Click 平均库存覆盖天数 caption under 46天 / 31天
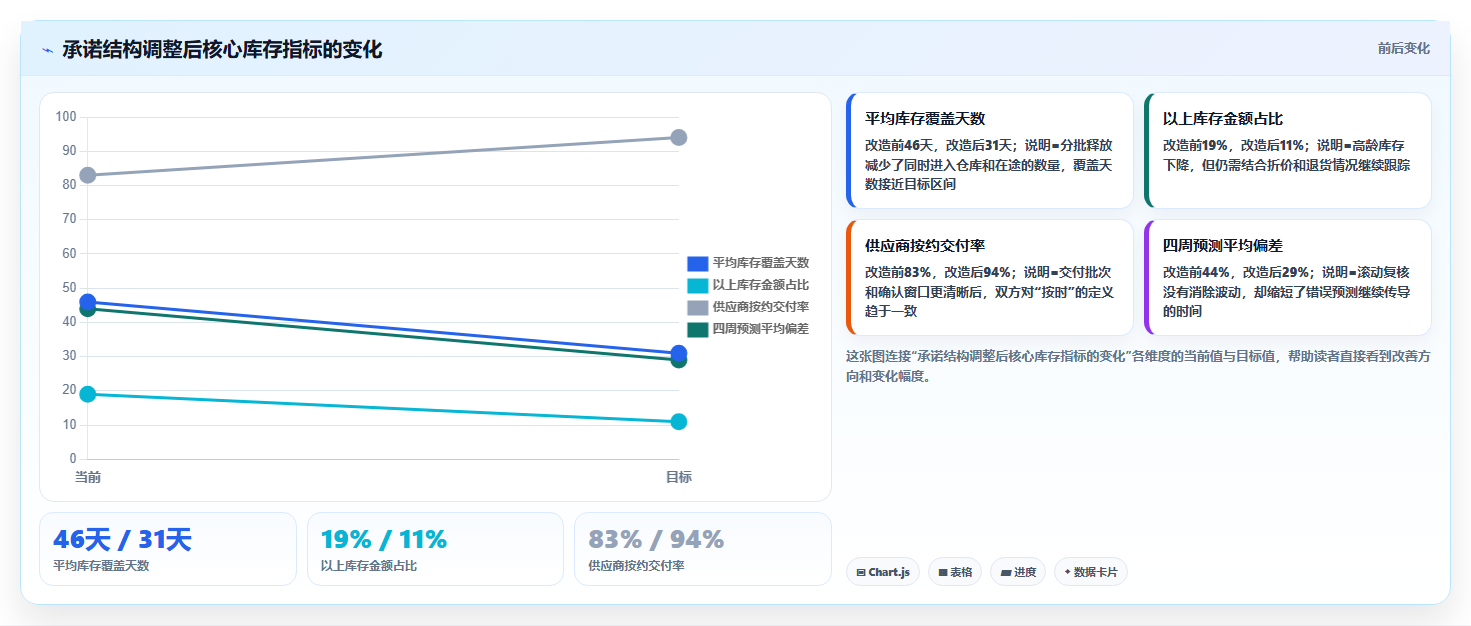1471x626 pixels. click(x=101, y=566)
